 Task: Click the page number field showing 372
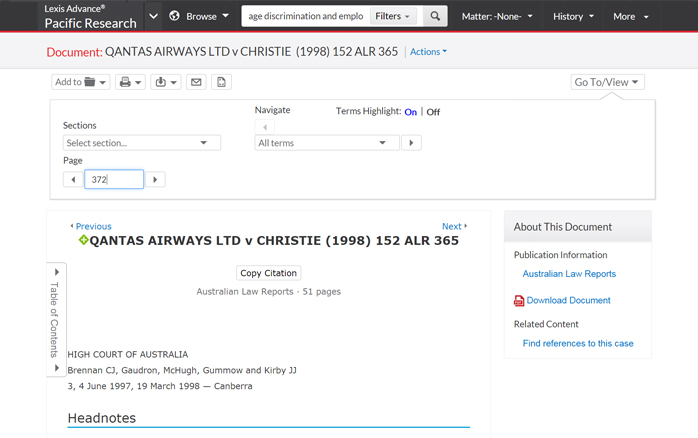pyautogui.click(x=114, y=179)
